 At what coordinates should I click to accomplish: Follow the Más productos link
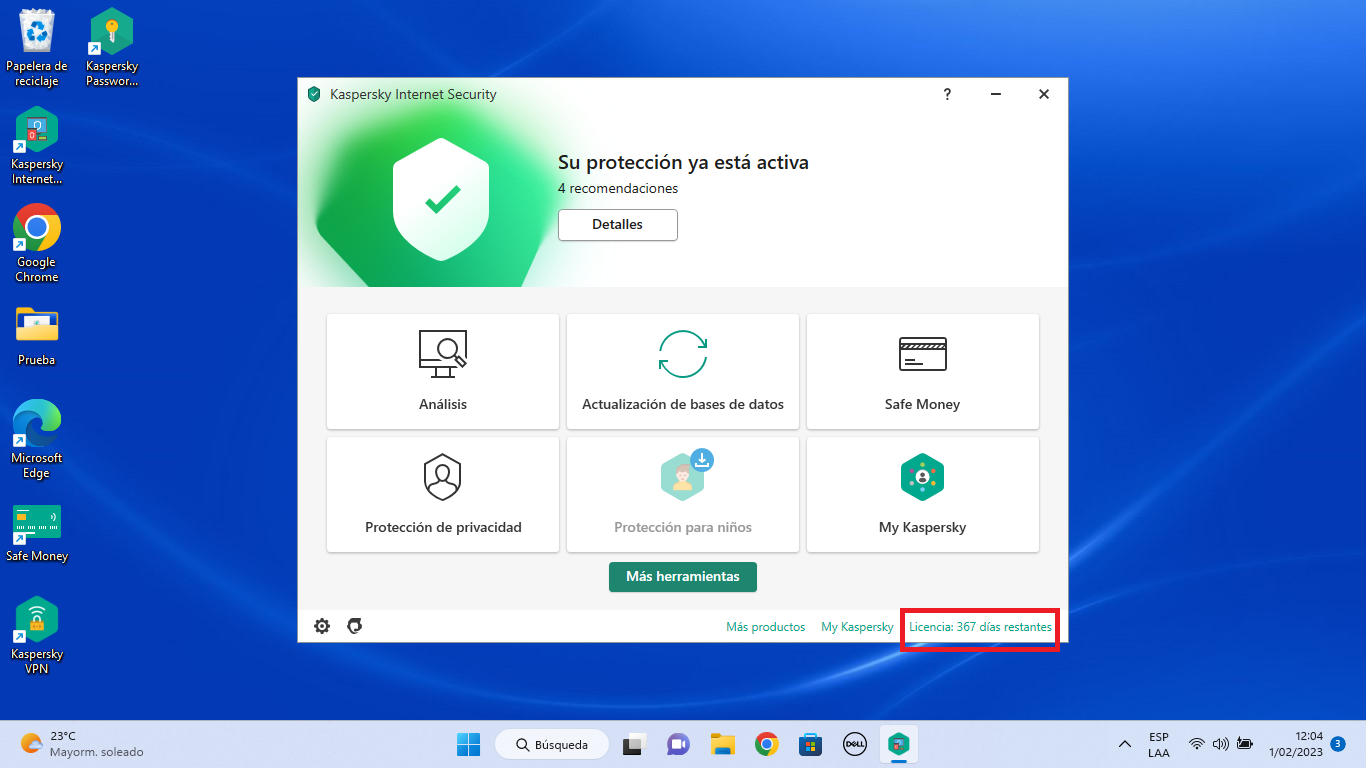765,627
